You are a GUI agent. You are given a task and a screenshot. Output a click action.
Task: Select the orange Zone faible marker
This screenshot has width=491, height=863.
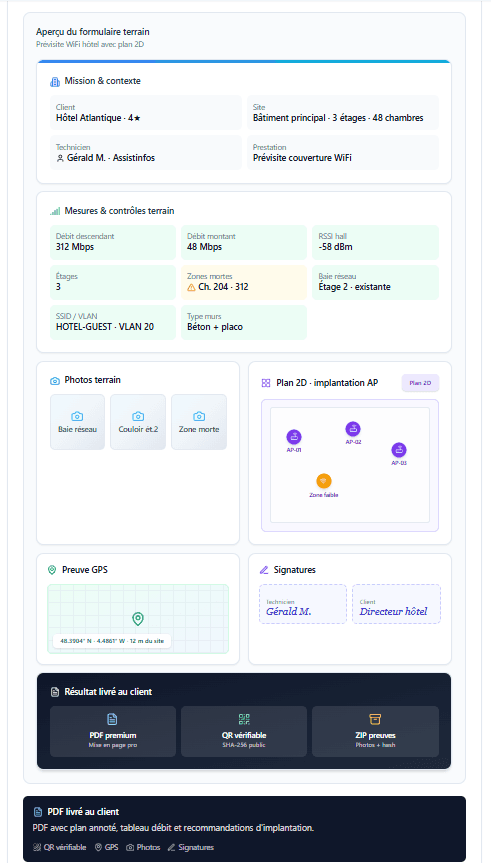point(324,481)
